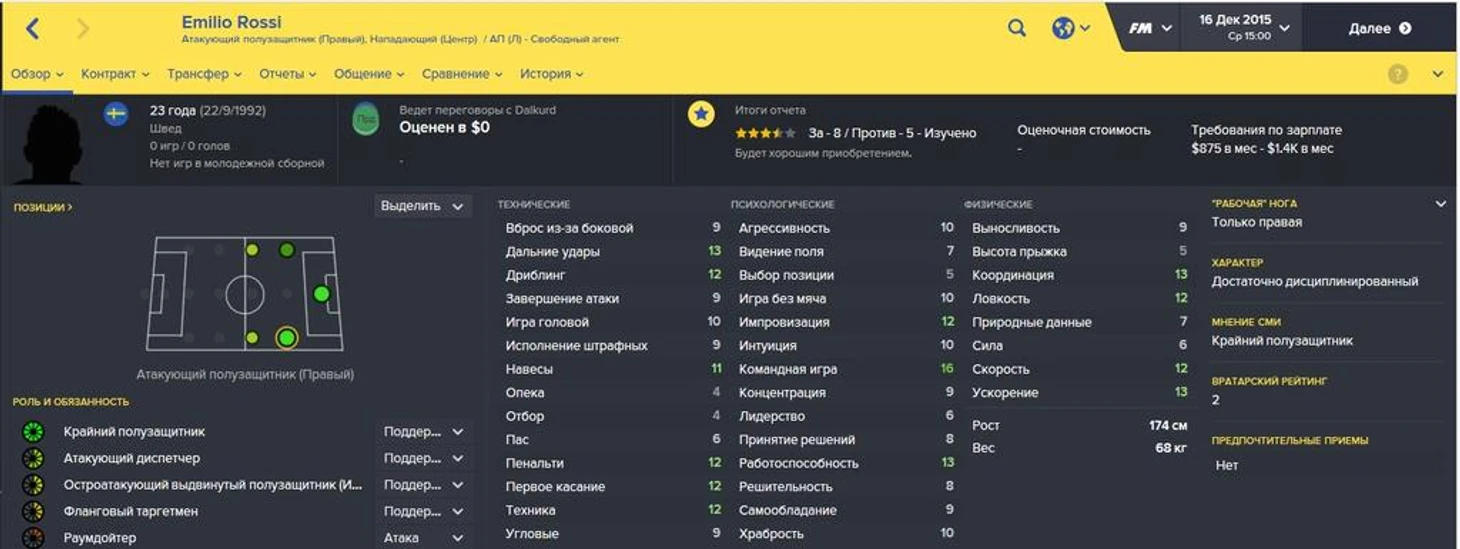Select the highlighted right attacking midfielder position

(287, 338)
